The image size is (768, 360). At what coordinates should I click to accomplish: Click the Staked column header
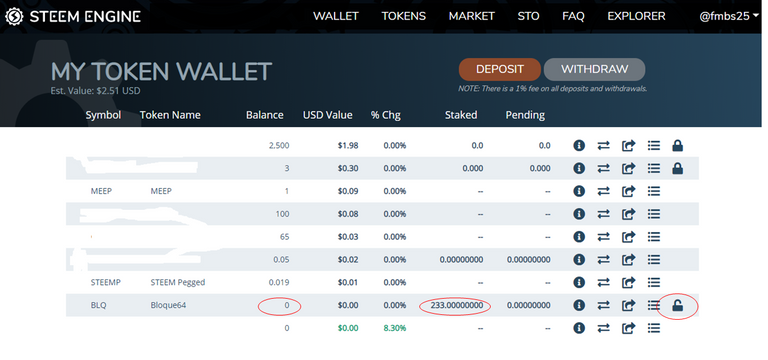tap(461, 115)
